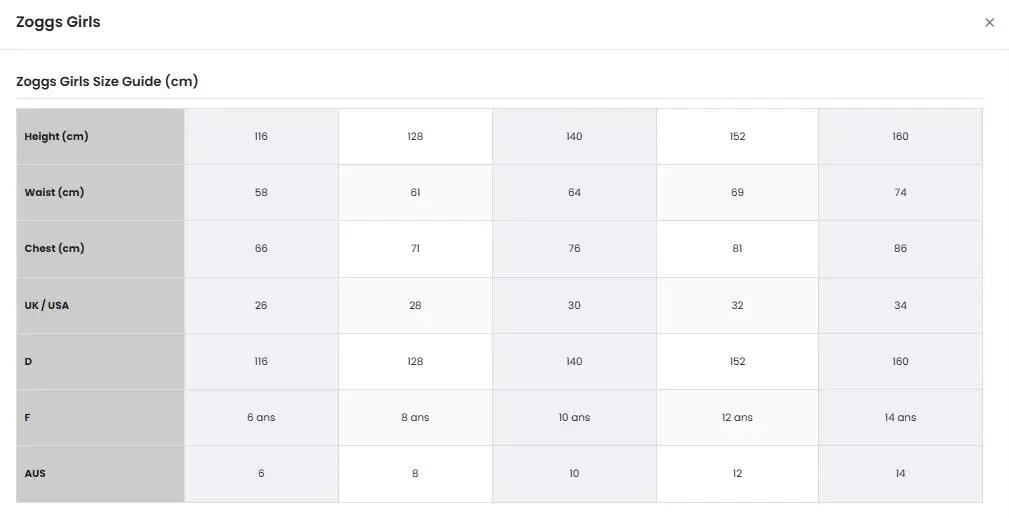Click the Chest (cm) row header

pyautogui.click(x=100, y=248)
